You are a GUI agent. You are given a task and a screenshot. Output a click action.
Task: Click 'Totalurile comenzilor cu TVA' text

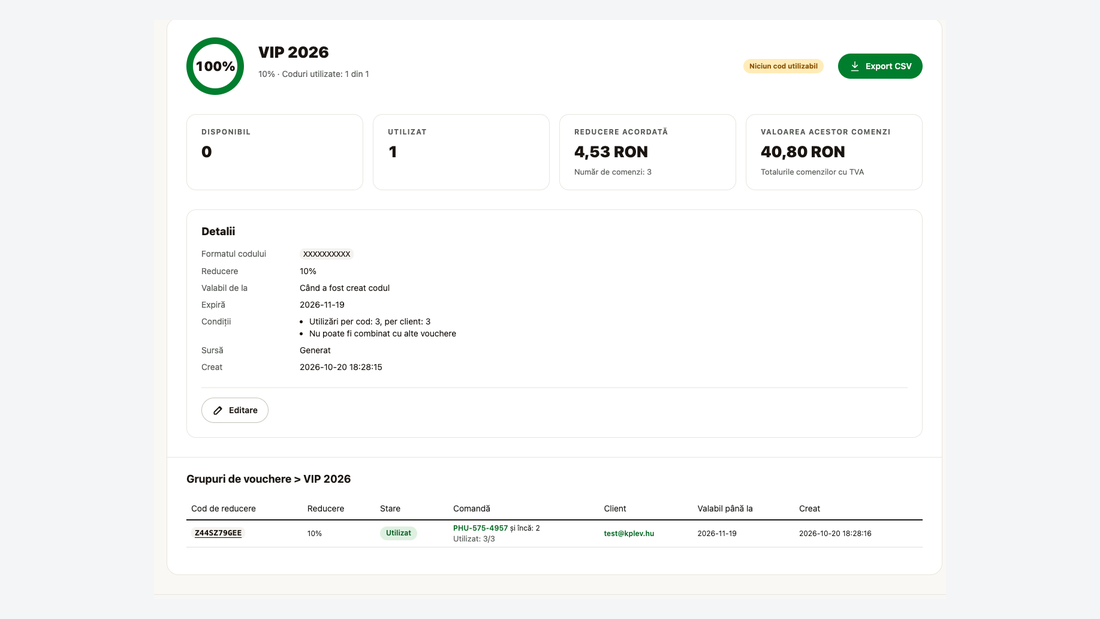pyautogui.click(x=812, y=172)
